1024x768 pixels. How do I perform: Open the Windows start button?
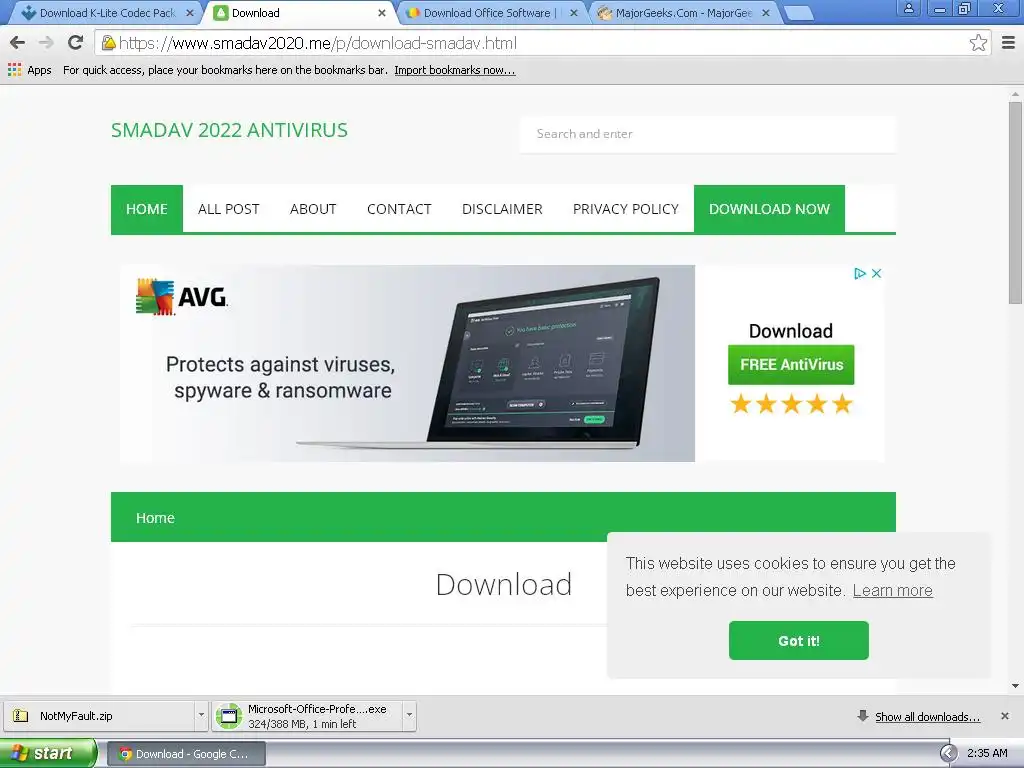[x=48, y=754]
